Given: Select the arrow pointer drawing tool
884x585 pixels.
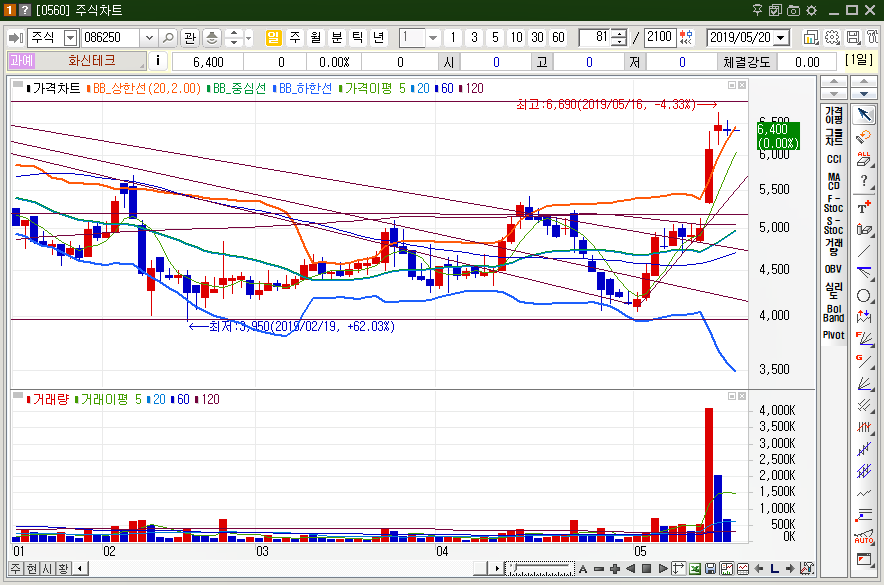Looking at the screenshot, I should tap(864, 113).
